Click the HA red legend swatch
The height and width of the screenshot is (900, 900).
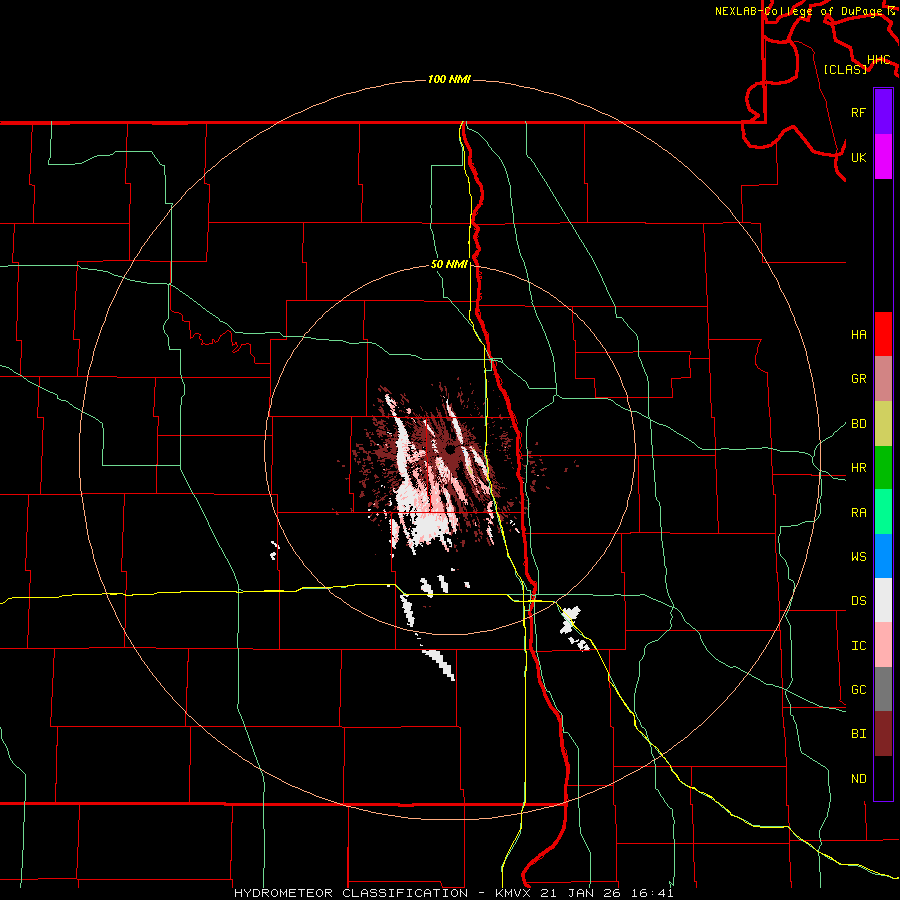coord(883,334)
